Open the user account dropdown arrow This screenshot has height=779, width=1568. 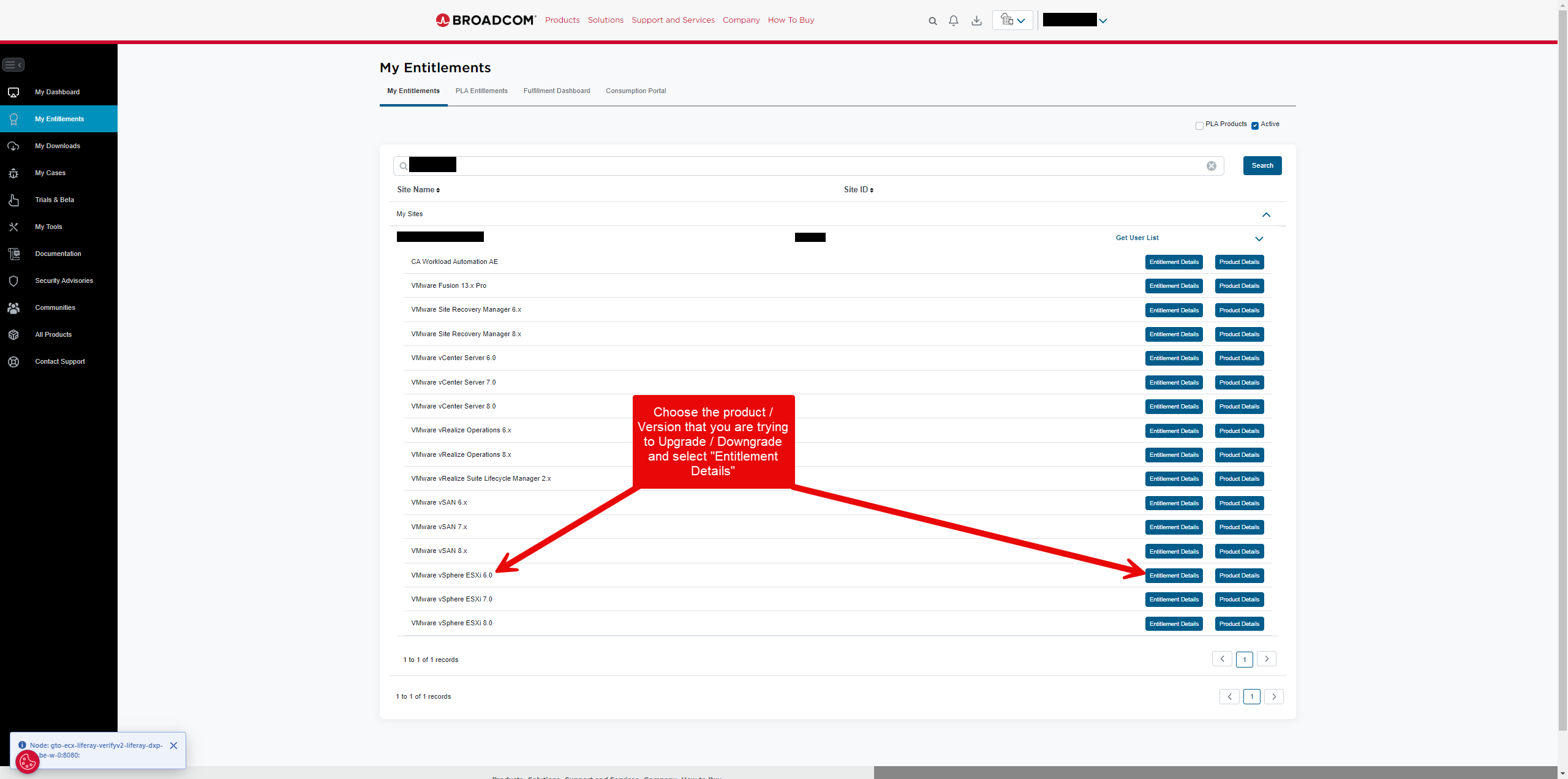[1103, 21]
